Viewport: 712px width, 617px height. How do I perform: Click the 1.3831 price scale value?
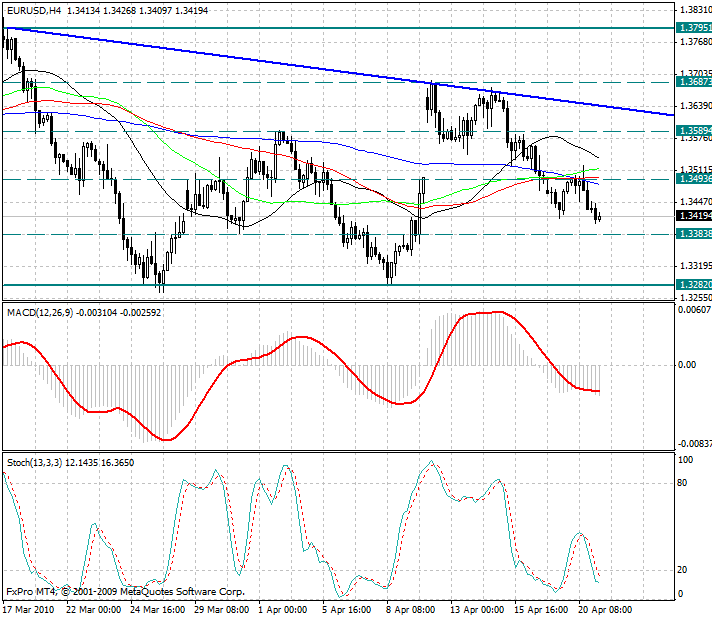coord(696,10)
